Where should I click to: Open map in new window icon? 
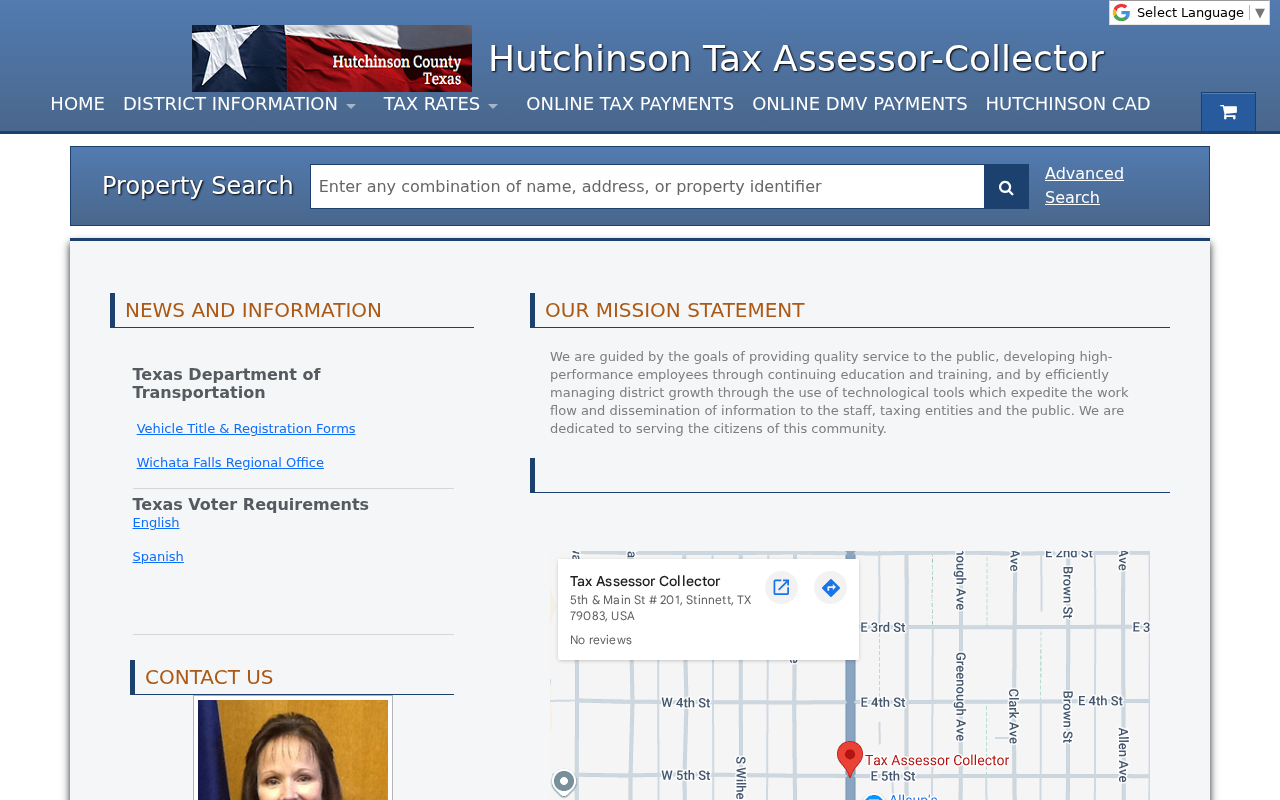click(x=781, y=588)
